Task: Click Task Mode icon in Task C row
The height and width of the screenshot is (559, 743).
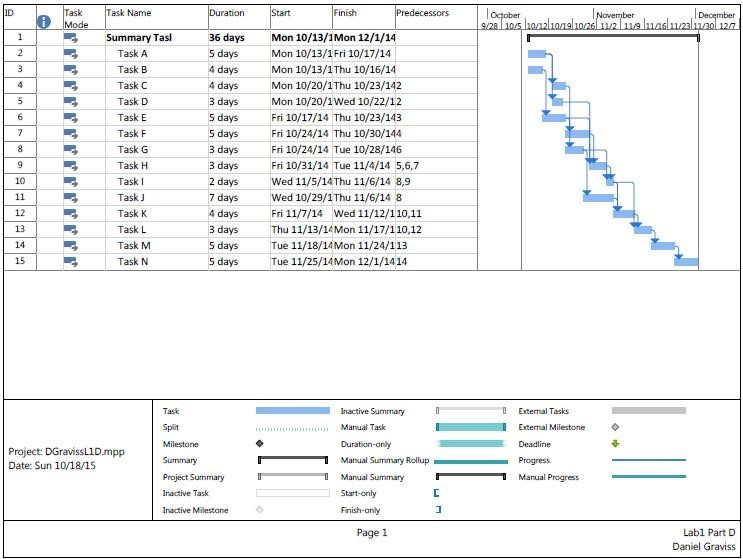Action: pyautogui.click(x=71, y=86)
